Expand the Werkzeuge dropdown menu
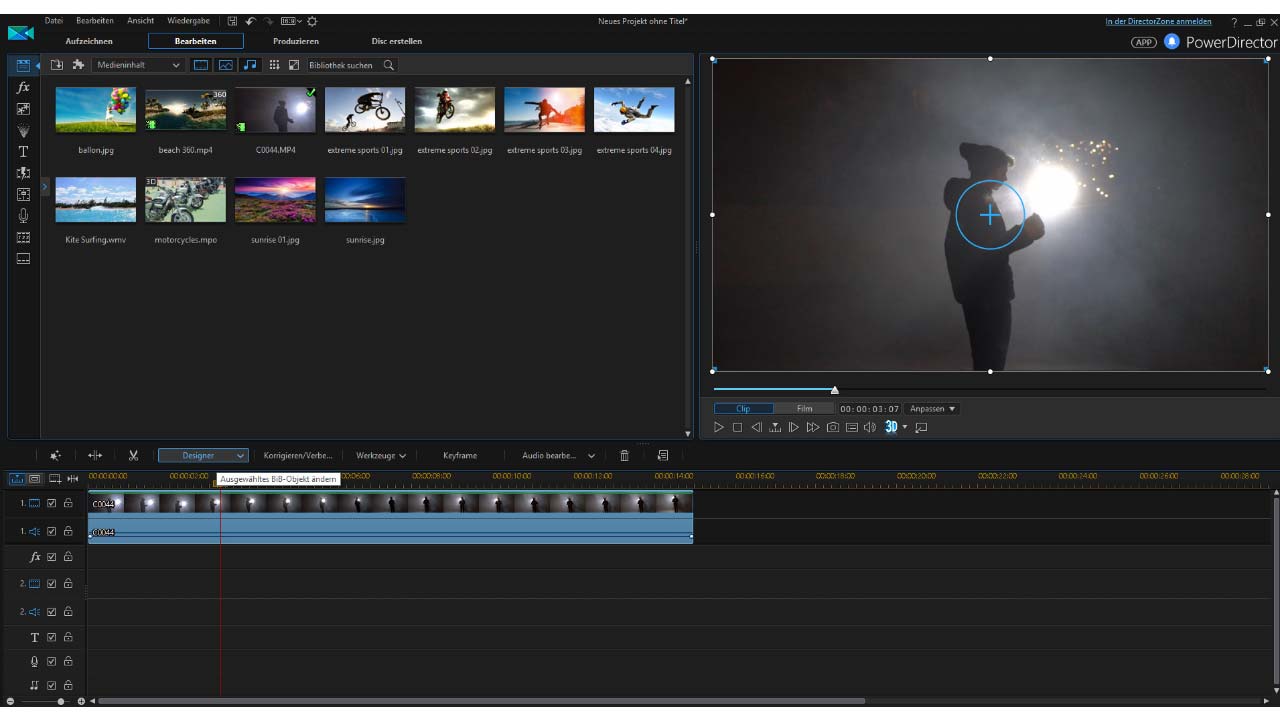This screenshot has width=1280, height=720. (x=381, y=456)
